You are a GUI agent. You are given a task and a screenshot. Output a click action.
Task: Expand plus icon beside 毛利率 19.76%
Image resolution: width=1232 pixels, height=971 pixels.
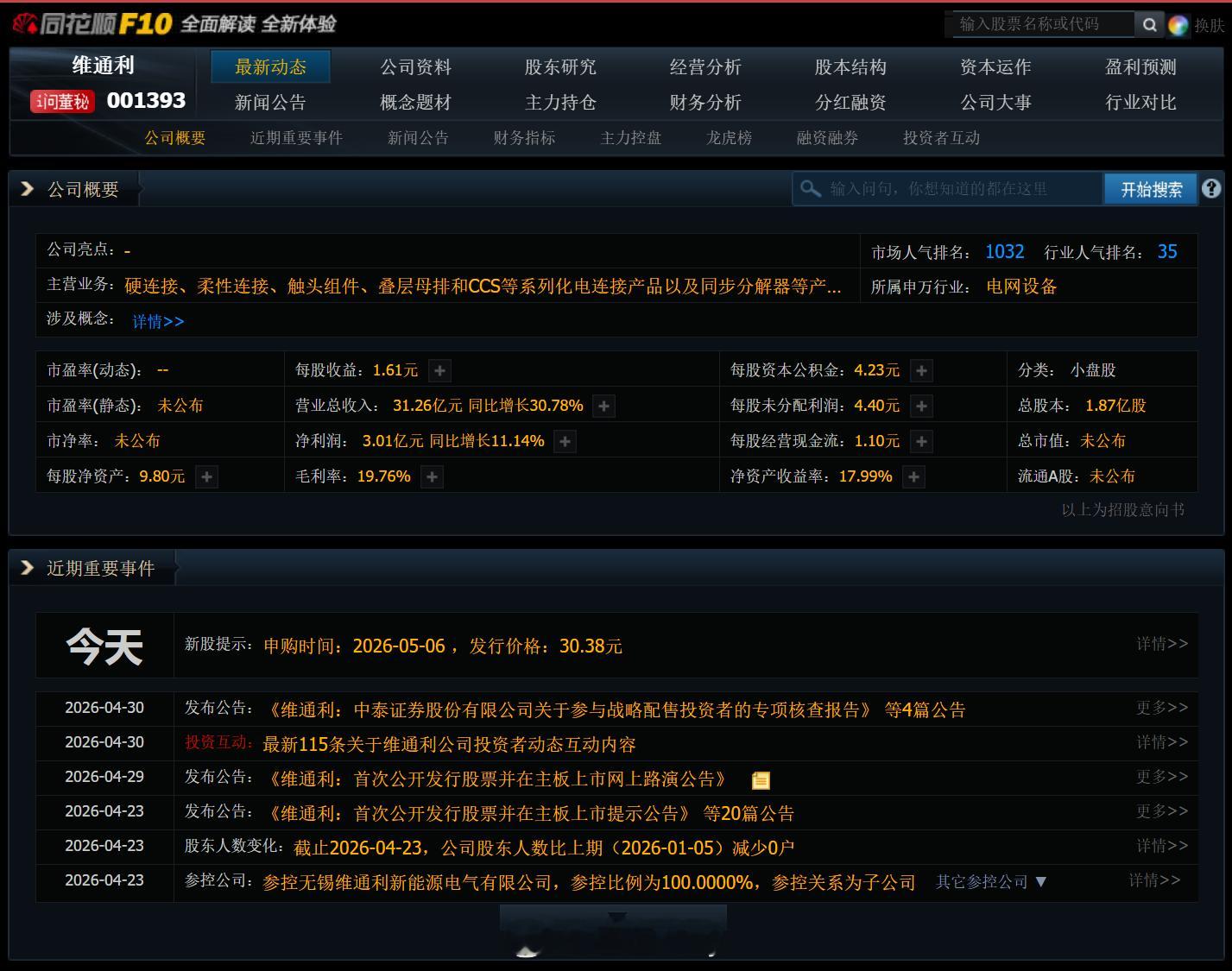432,476
